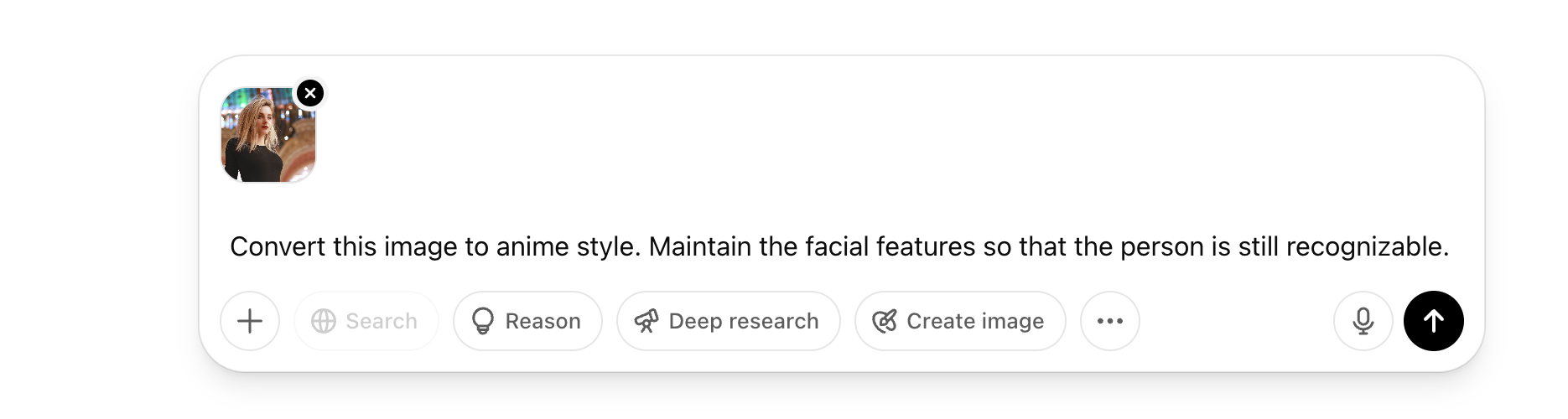
Task: Send the prompt with the arrow button
Action: (x=1433, y=321)
